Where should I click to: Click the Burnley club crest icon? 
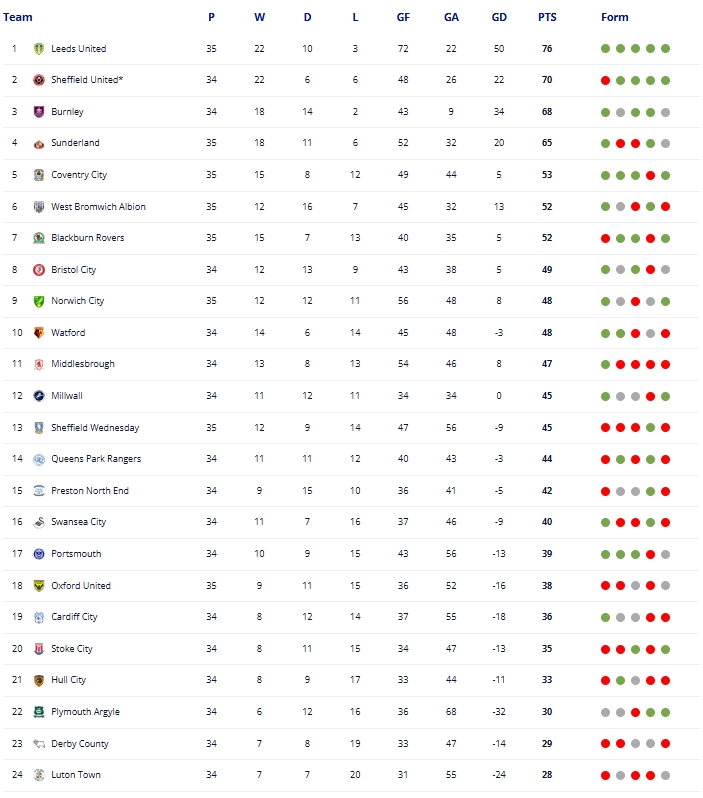(39, 112)
